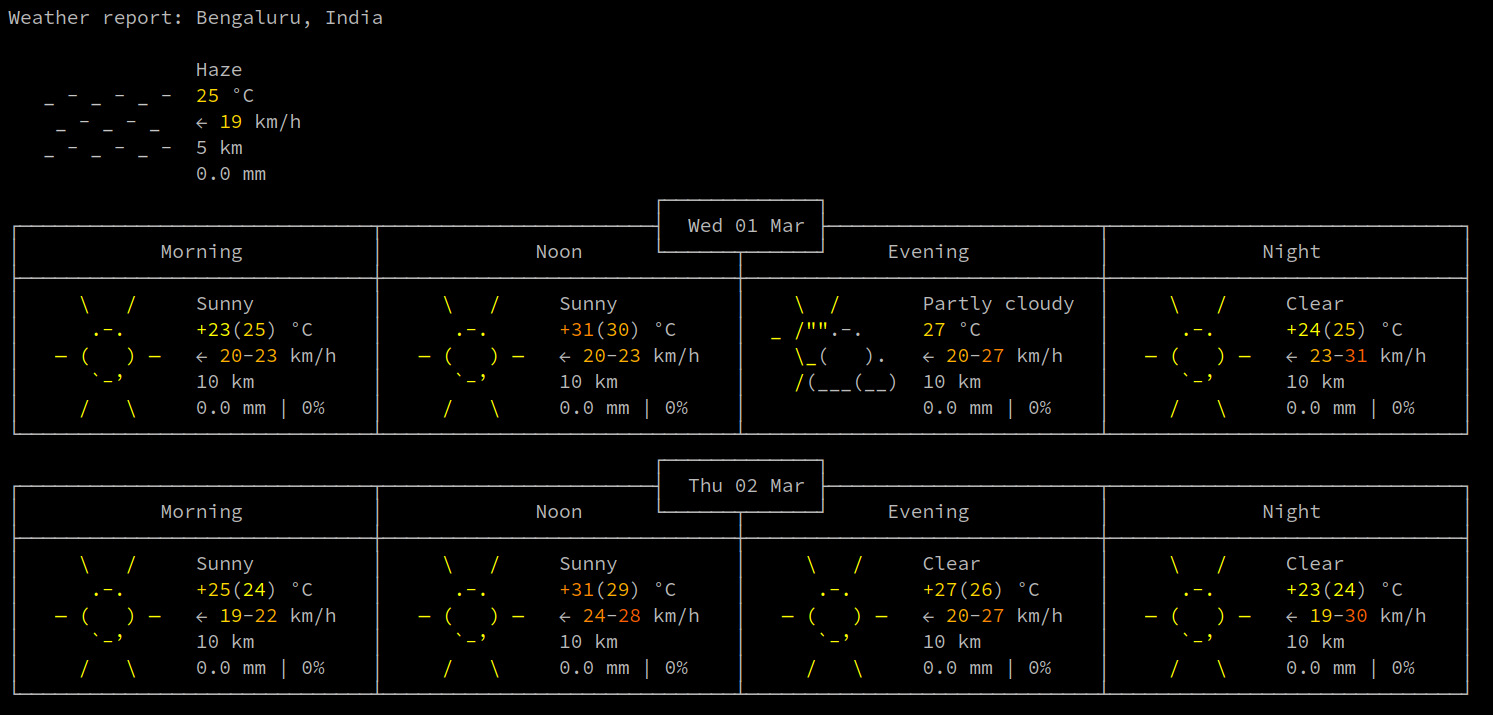Click temperature '+25(24) °C' Thu Morning
This screenshot has width=1493, height=715.
pyautogui.click(x=254, y=590)
